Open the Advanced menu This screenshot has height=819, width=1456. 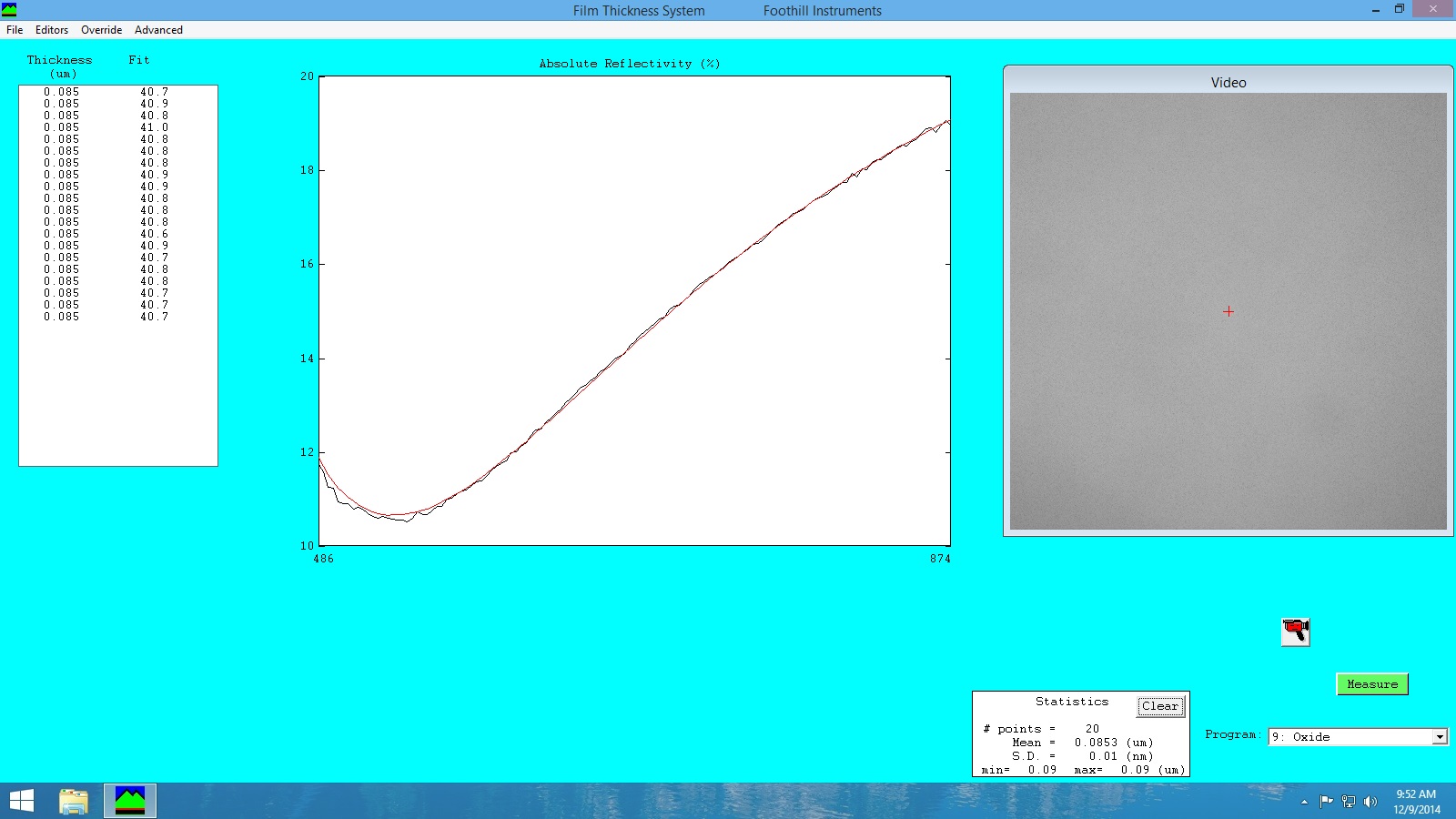pos(158,30)
